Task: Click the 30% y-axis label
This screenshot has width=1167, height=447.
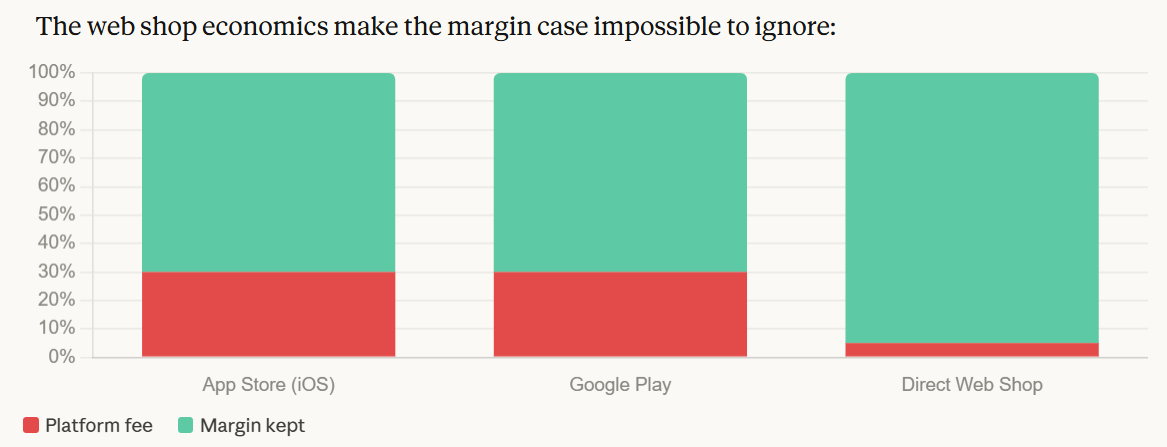Action: [x=56, y=272]
